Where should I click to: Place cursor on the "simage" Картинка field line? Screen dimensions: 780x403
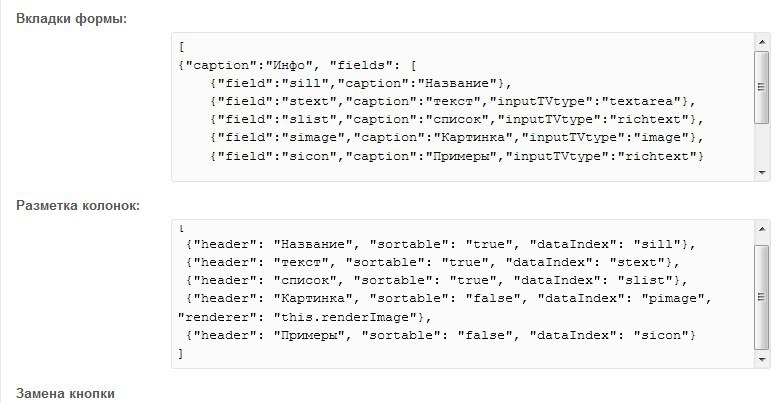[x=456, y=137]
